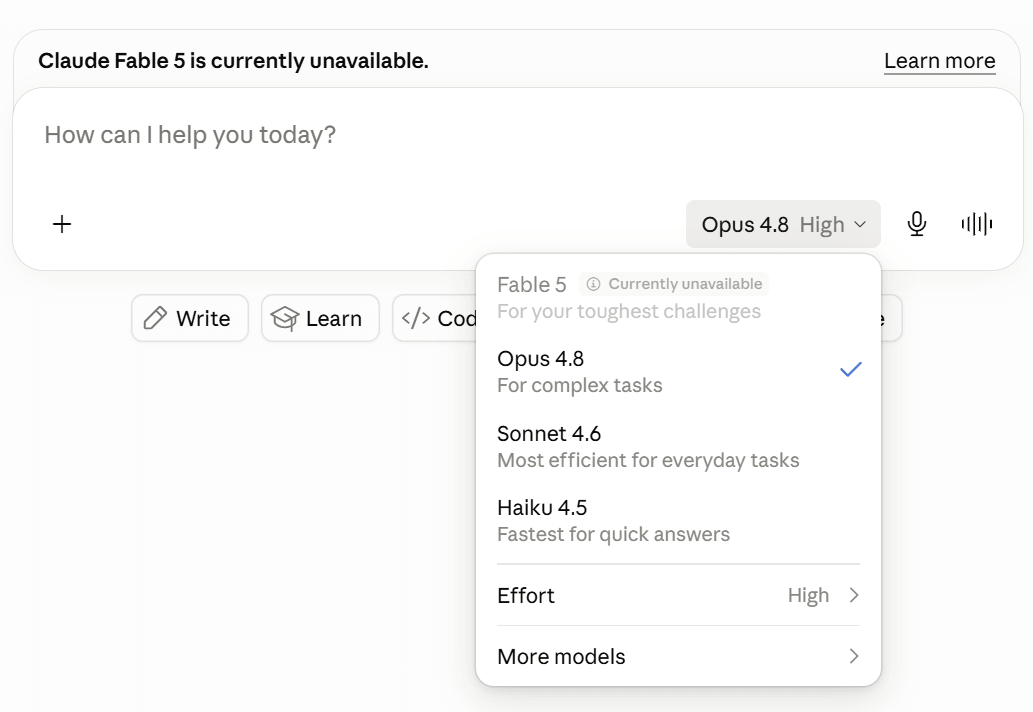This screenshot has width=1033, height=712.
Task: Click 'For your toughest challenges' description
Action: pyautogui.click(x=629, y=311)
